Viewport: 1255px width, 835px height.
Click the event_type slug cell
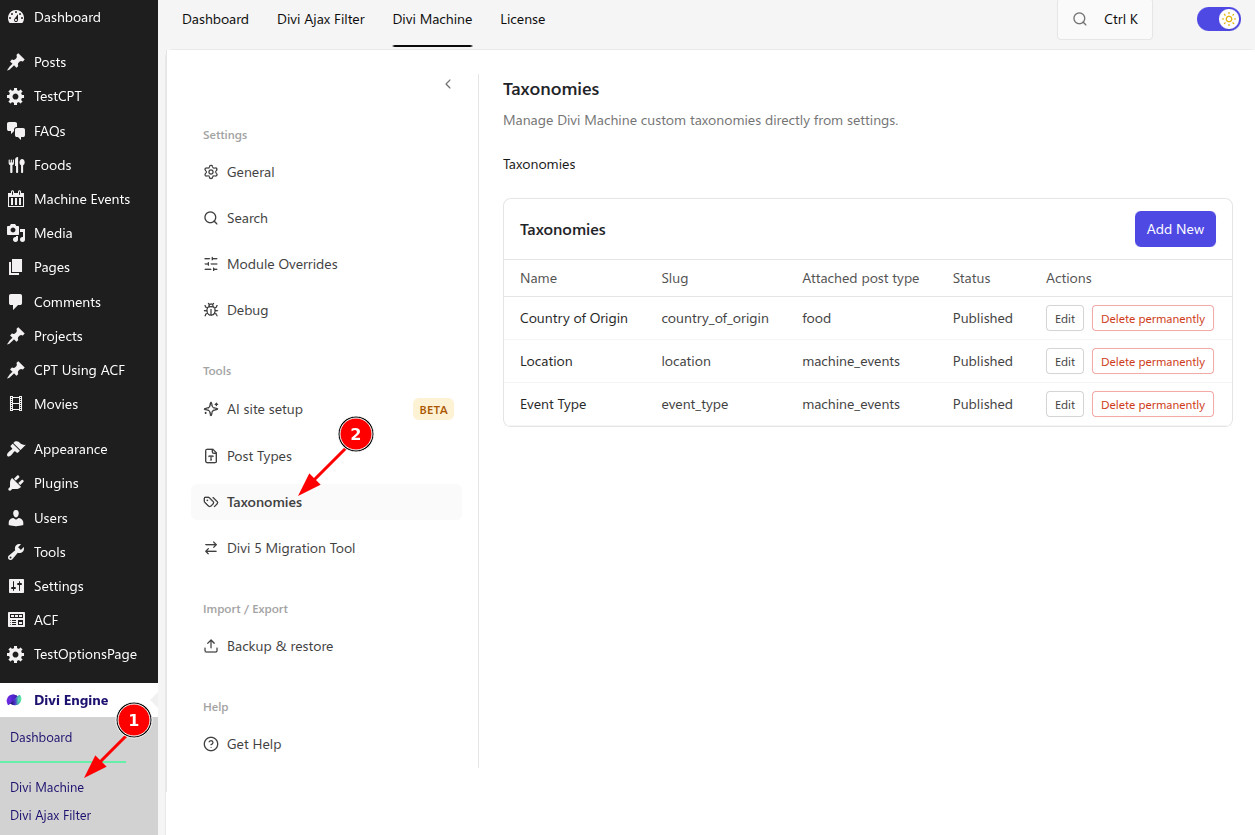pyautogui.click(x=695, y=404)
